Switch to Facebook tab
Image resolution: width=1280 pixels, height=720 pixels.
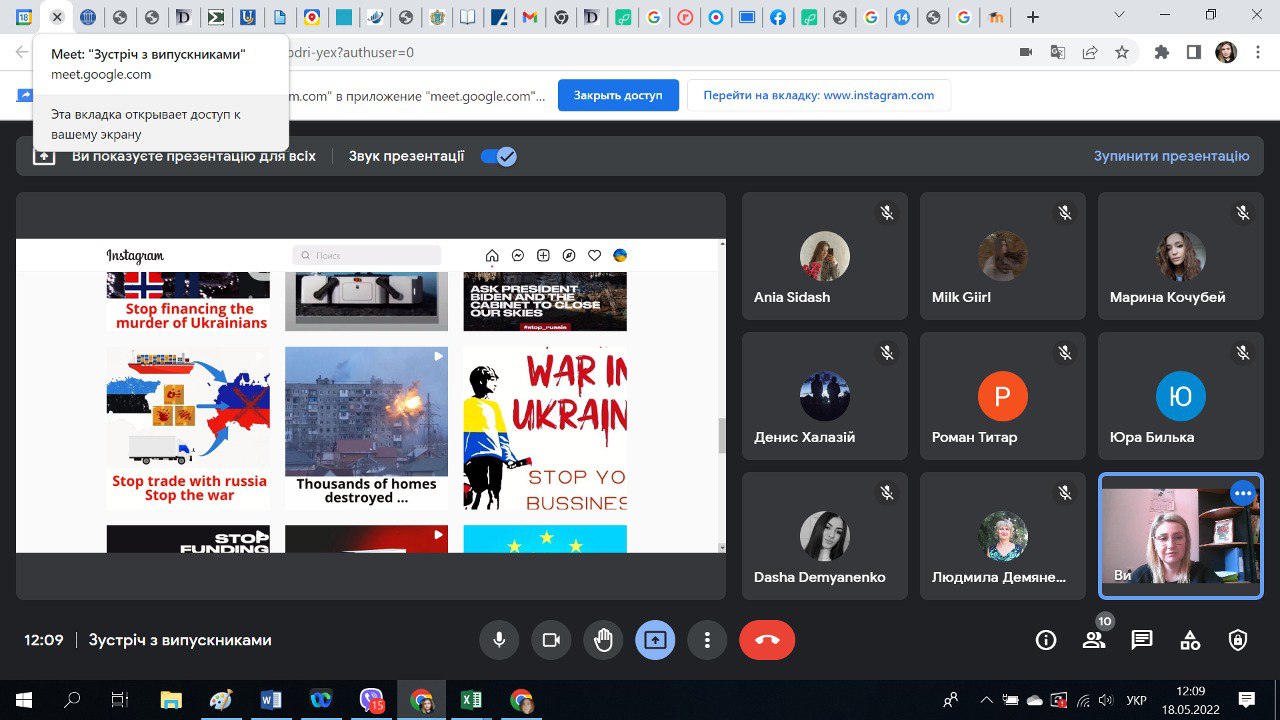point(777,17)
